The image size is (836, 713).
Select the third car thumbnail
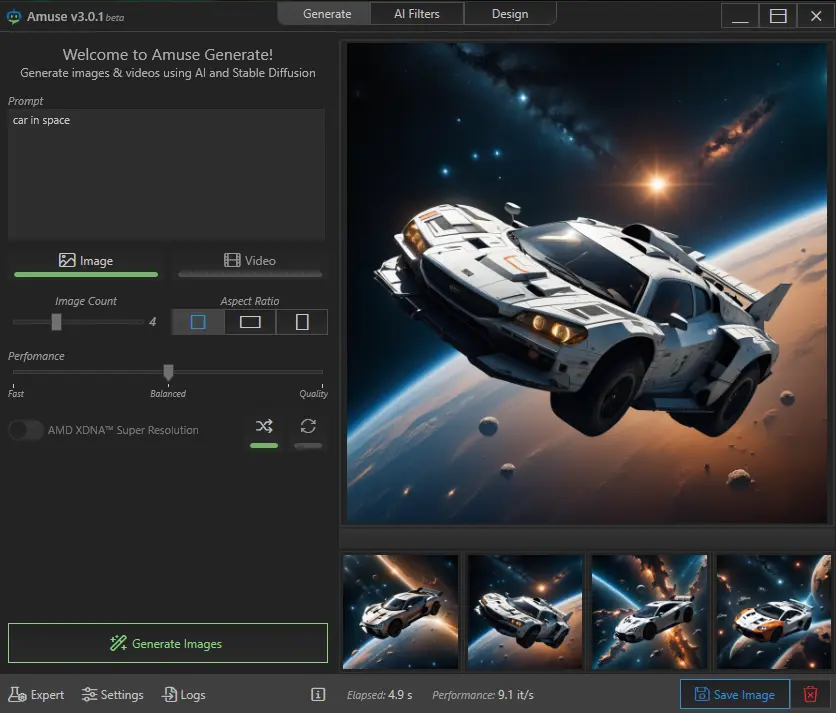pyautogui.click(x=649, y=612)
